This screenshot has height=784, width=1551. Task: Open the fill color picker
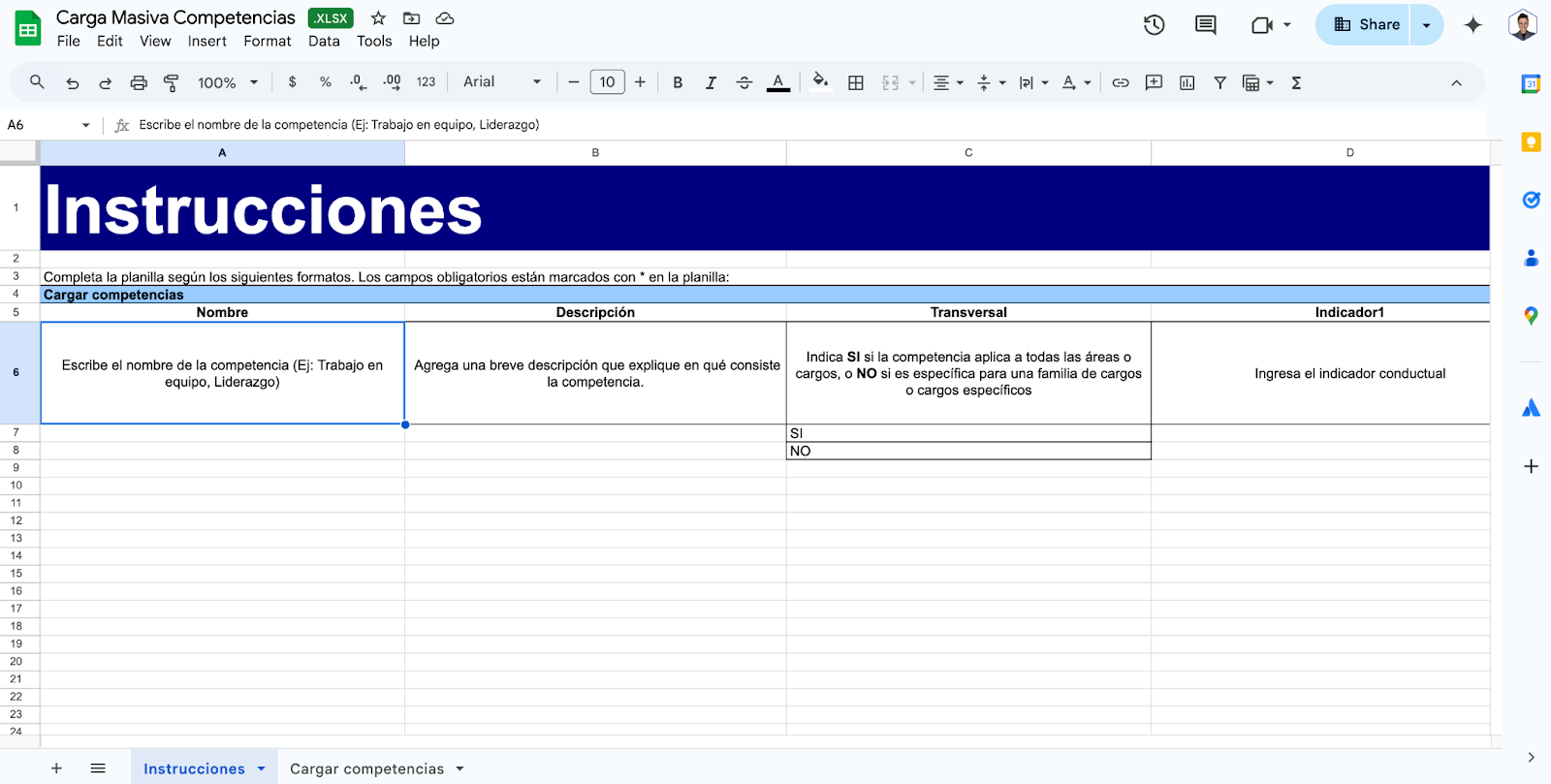(x=820, y=82)
